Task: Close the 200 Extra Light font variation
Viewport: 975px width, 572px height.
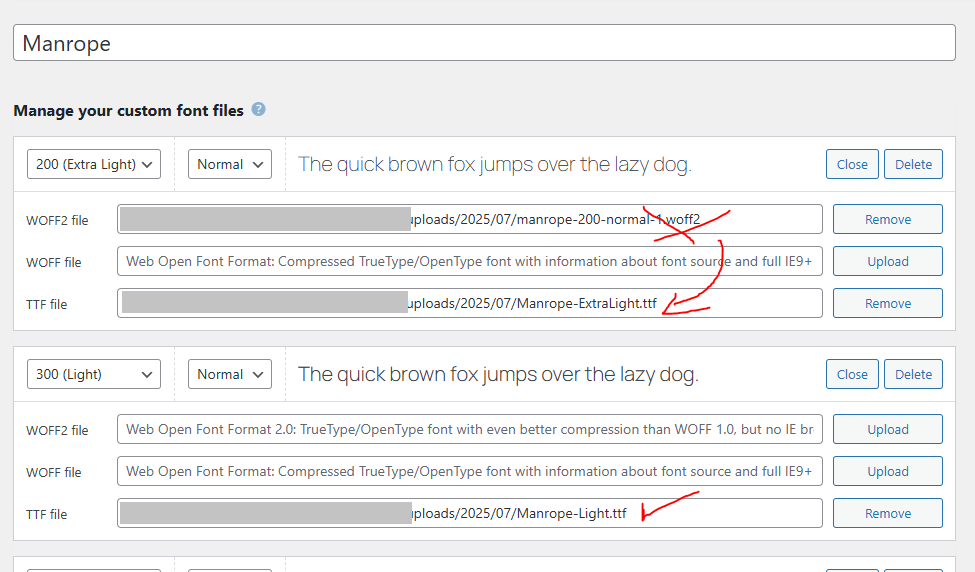Action: (852, 164)
